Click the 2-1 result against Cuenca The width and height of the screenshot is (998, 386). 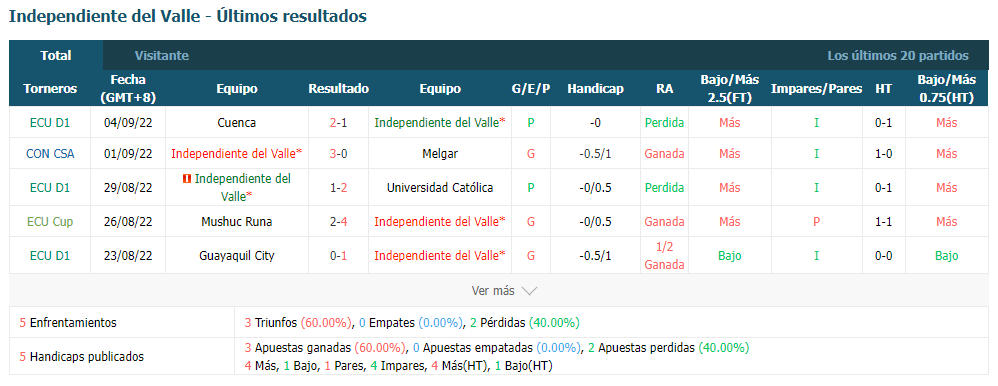tap(339, 123)
